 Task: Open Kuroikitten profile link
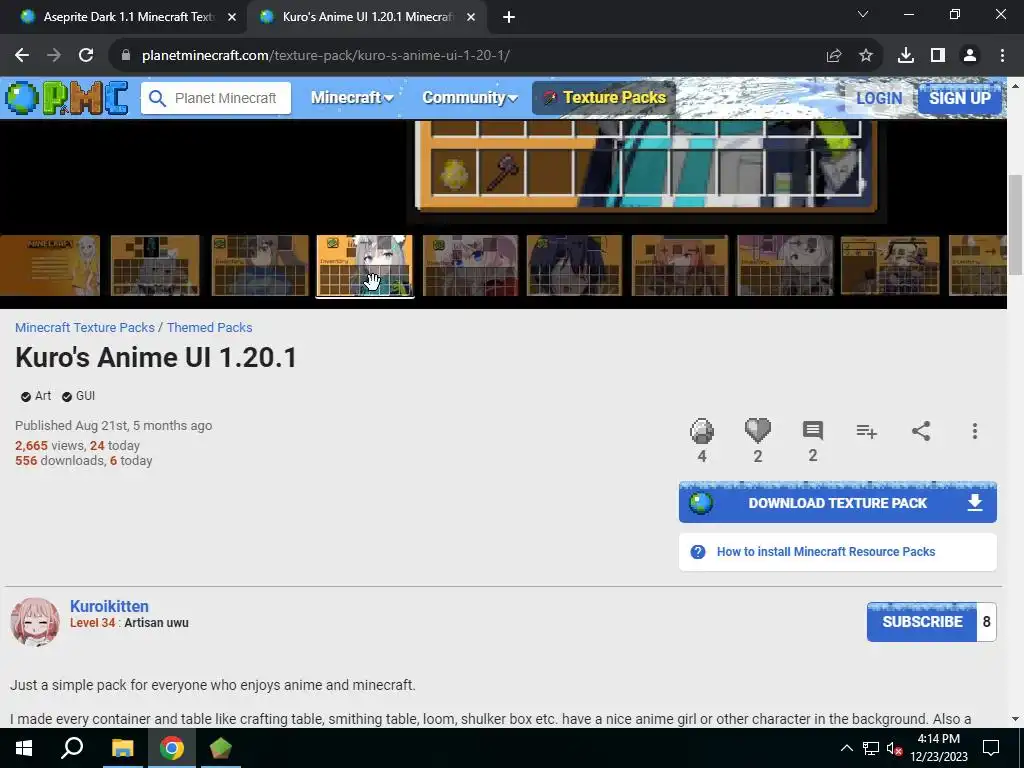coord(109,606)
